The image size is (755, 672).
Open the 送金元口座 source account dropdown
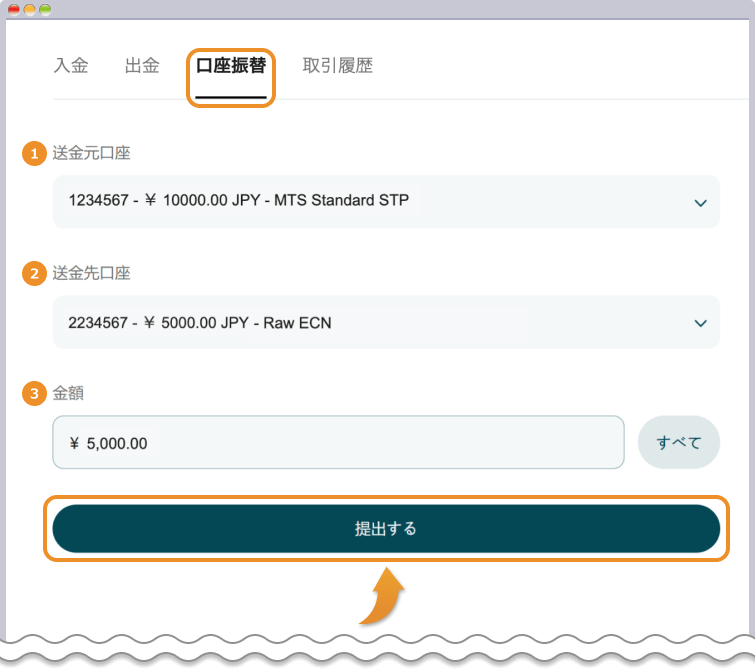(x=386, y=201)
